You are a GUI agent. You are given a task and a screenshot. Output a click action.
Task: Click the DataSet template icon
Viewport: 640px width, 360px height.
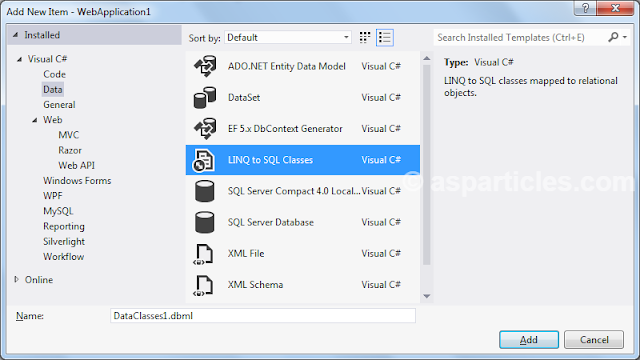point(205,98)
